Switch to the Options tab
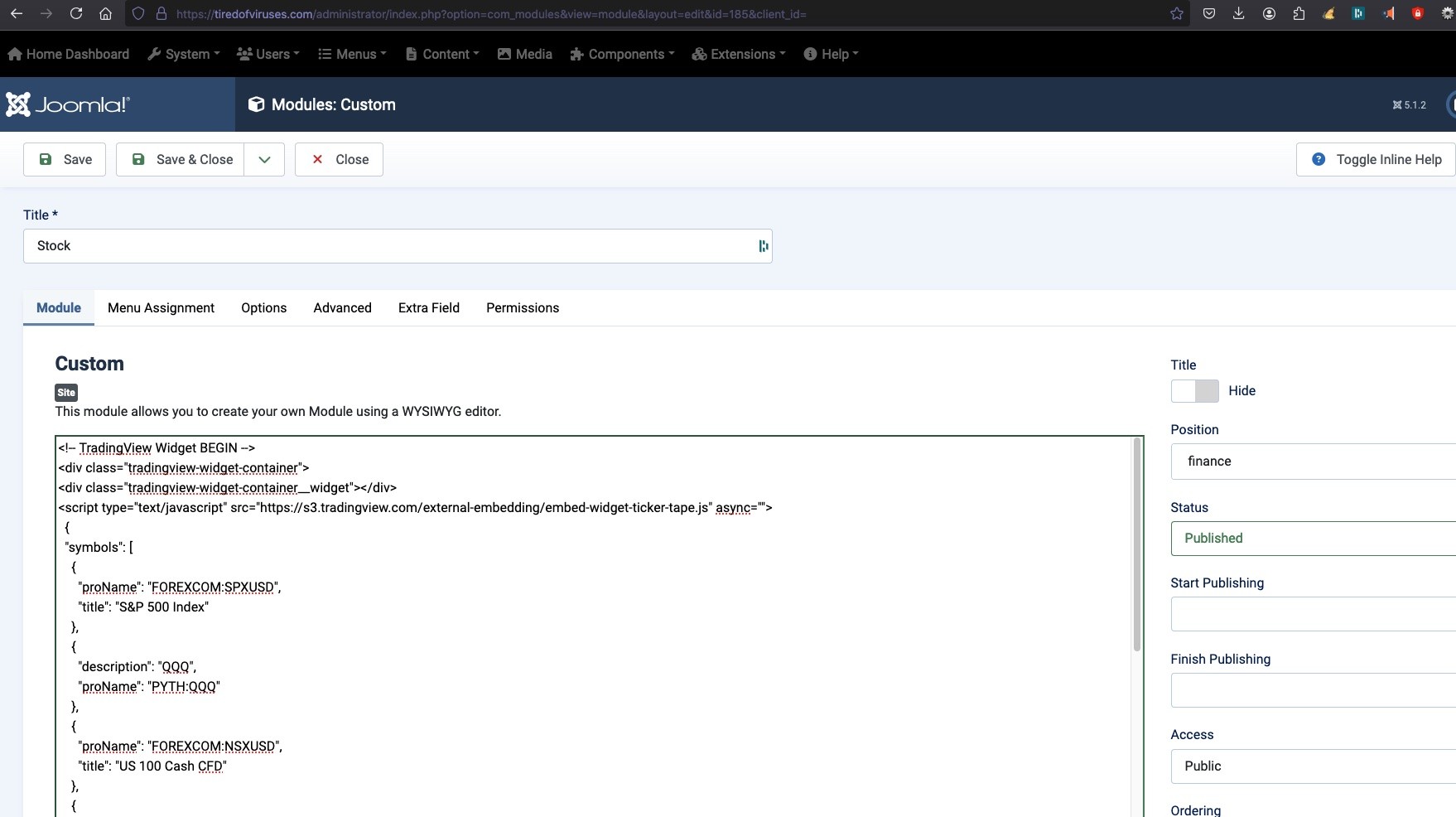The height and width of the screenshot is (817, 1456). point(264,308)
